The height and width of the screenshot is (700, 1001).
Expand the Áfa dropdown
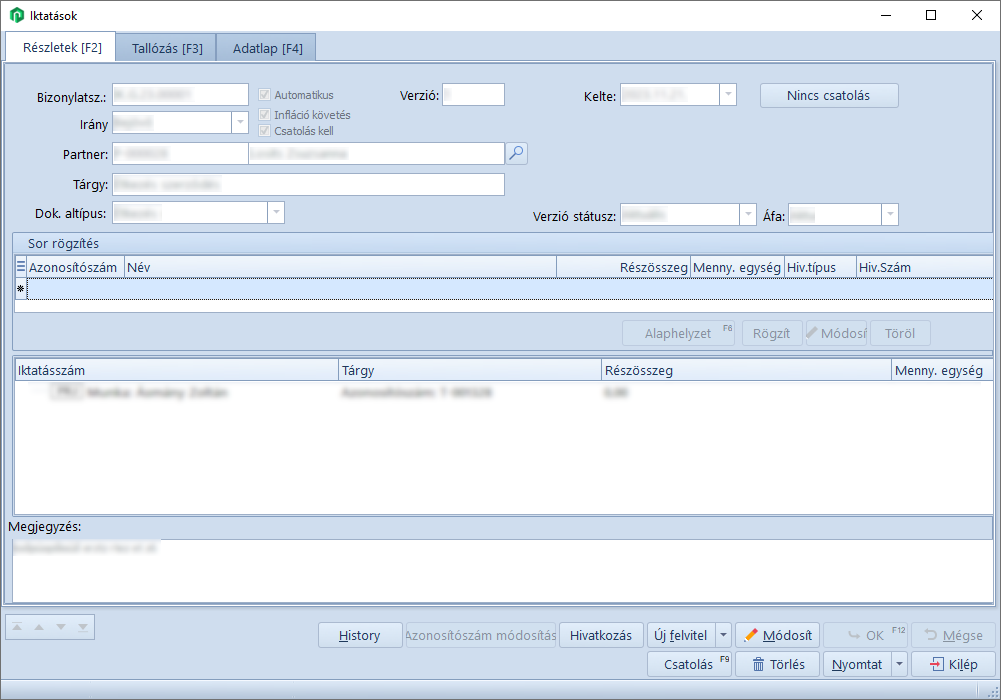coord(889,215)
